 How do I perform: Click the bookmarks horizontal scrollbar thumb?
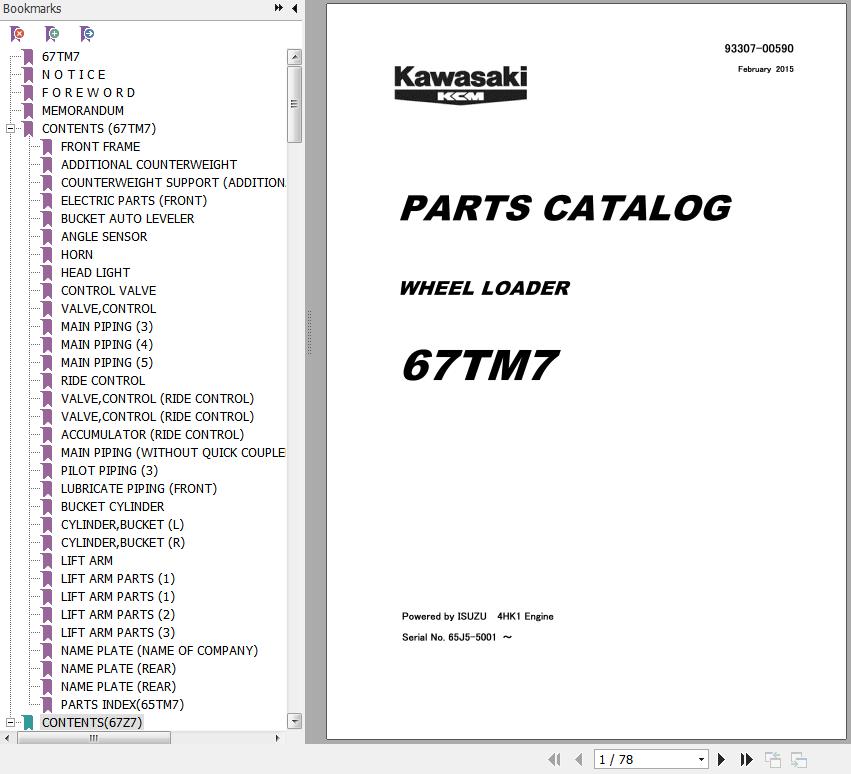coord(94,738)
